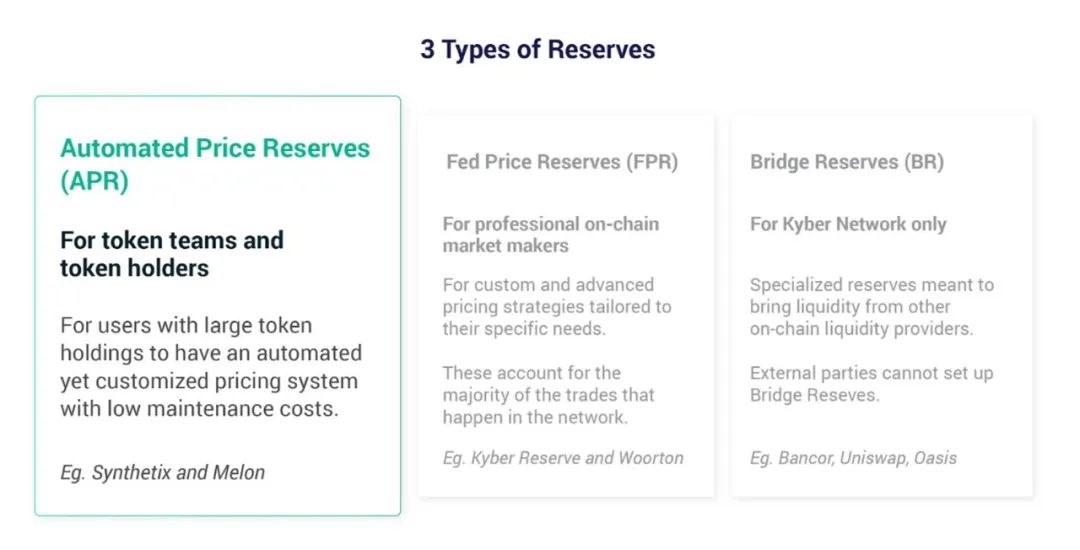Select the Fed Price Reserves (FPR) card

(566, 306)
